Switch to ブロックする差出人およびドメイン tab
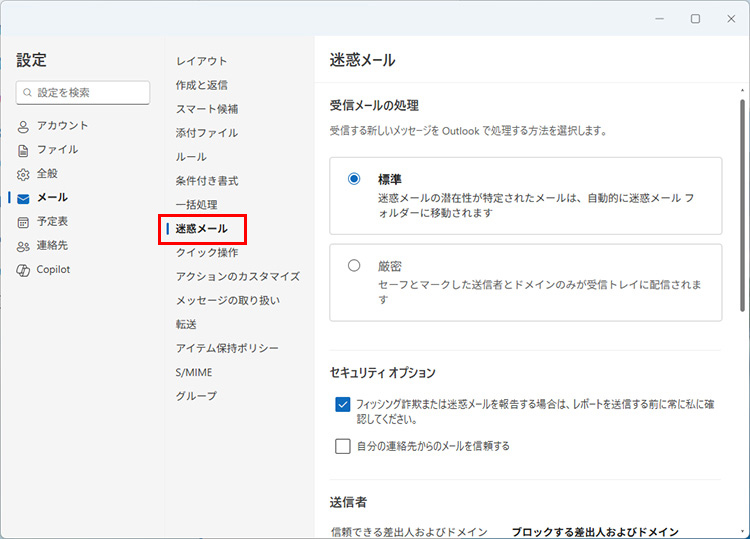750x539 pixels. [x=595, y=531]
